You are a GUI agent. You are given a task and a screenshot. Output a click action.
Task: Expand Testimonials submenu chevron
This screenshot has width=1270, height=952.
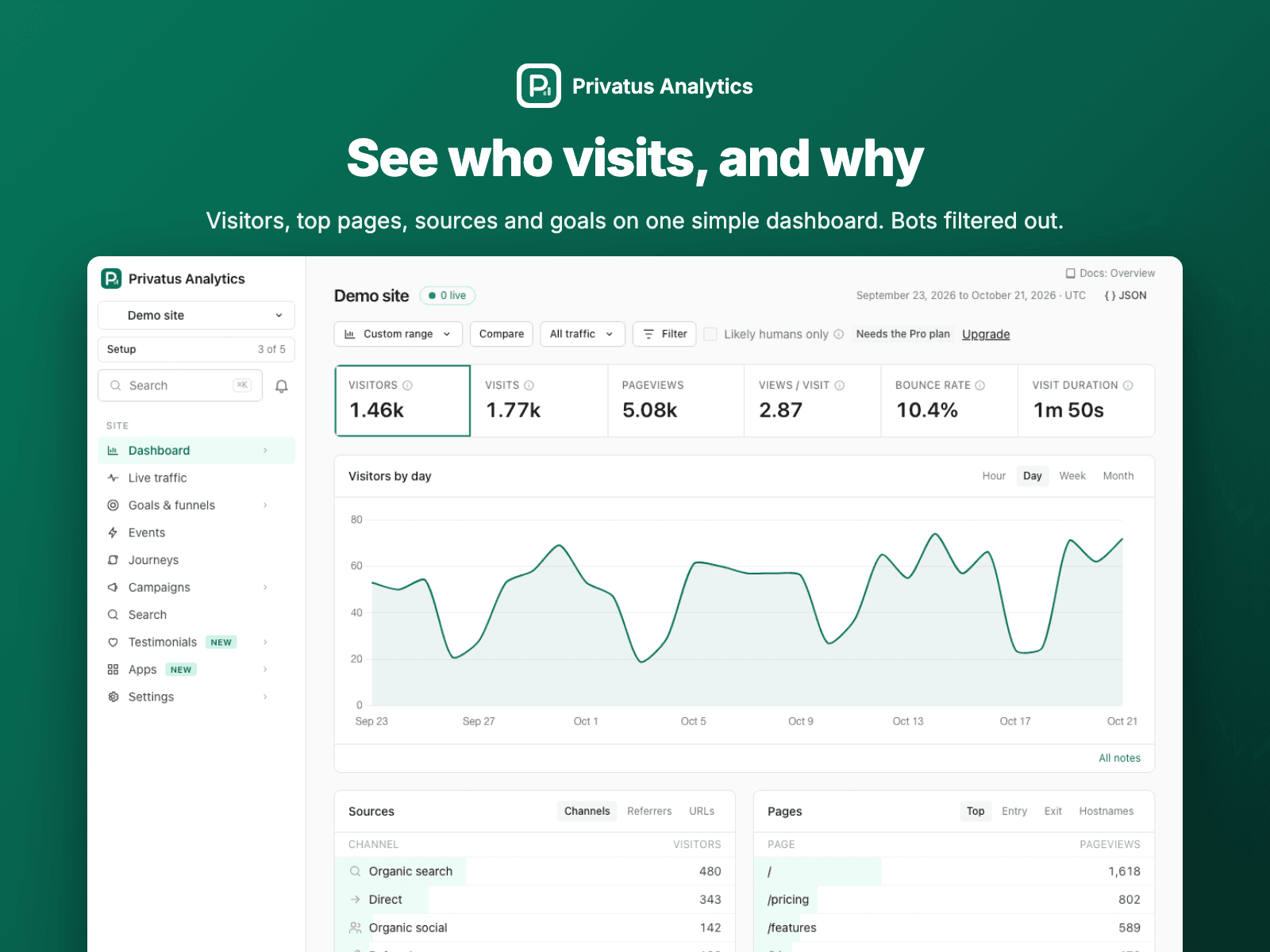click(x=265, y=642)
